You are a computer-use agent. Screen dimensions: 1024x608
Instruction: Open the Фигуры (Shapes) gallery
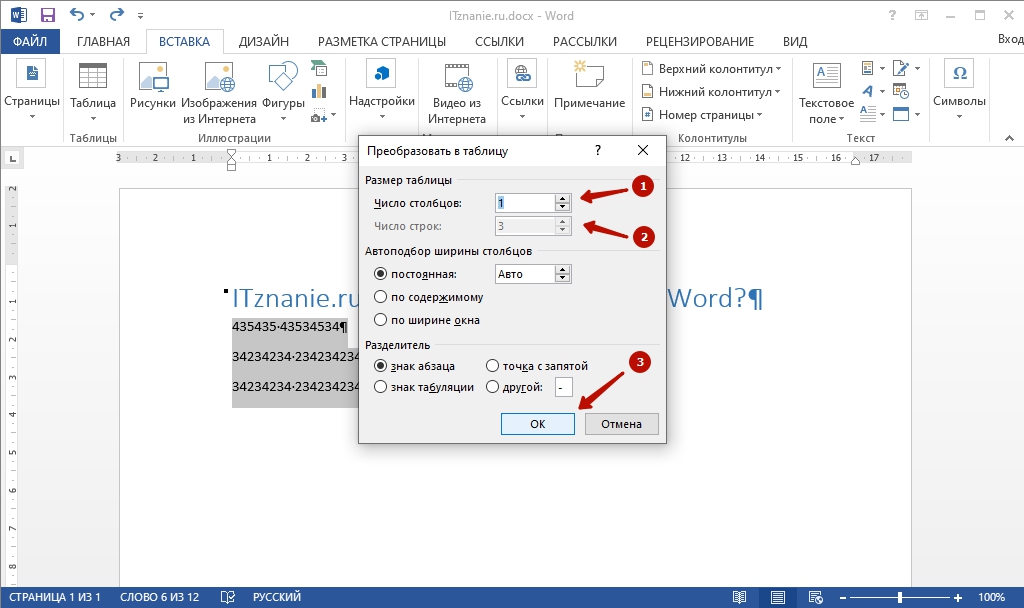pyautogui.click(x=283, y=91)
